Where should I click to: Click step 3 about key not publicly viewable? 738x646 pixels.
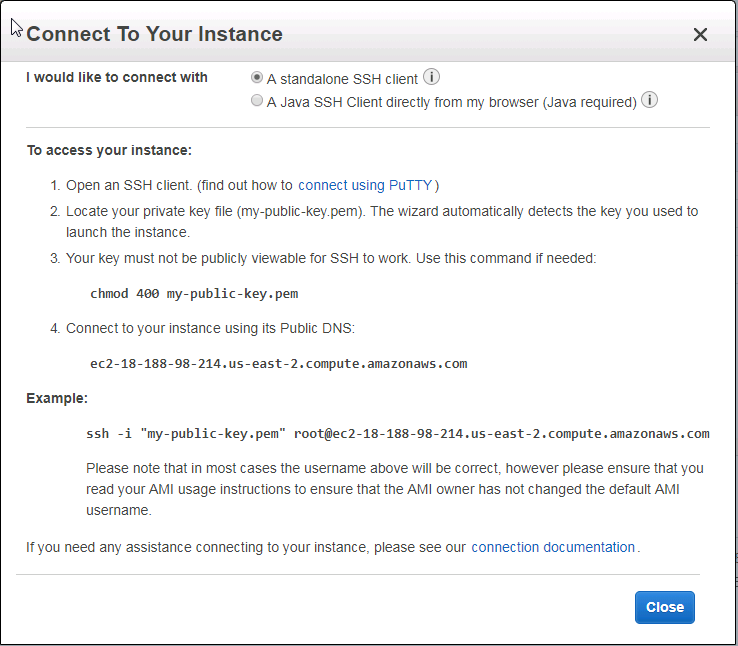(x=330, y=258)
